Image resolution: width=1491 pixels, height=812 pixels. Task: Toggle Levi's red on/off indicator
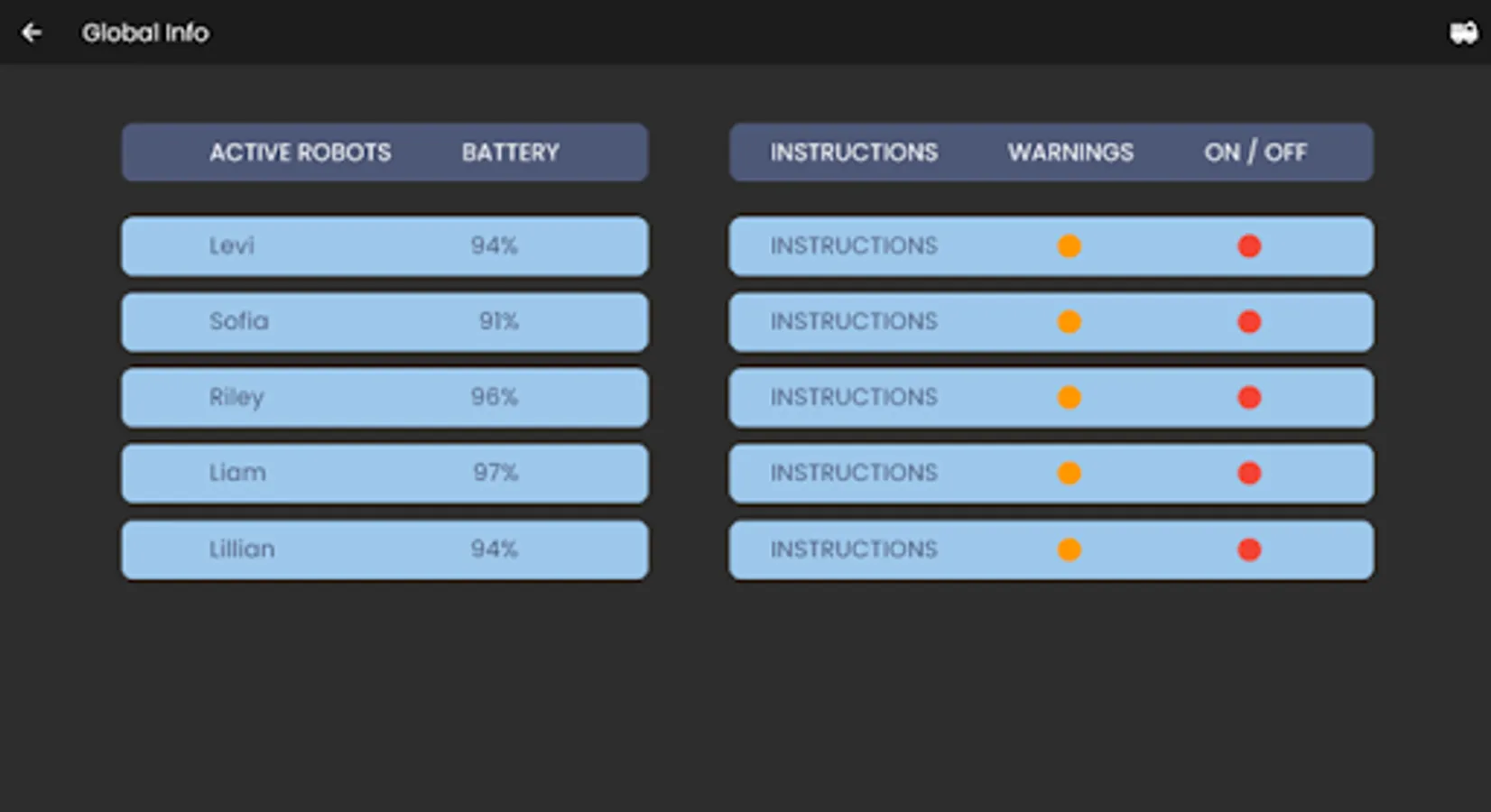(1249, 245)
